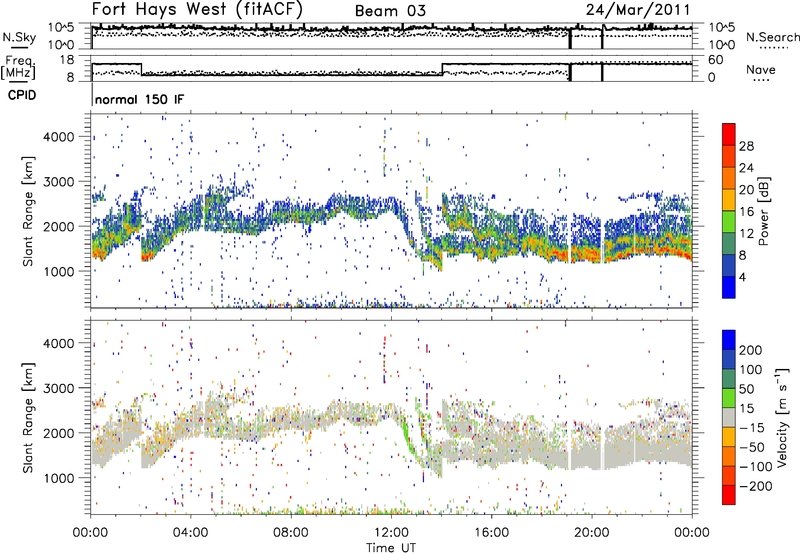800x554 pixels.
Task: Click the '08:00' time axis label
Action: [291, 533]
